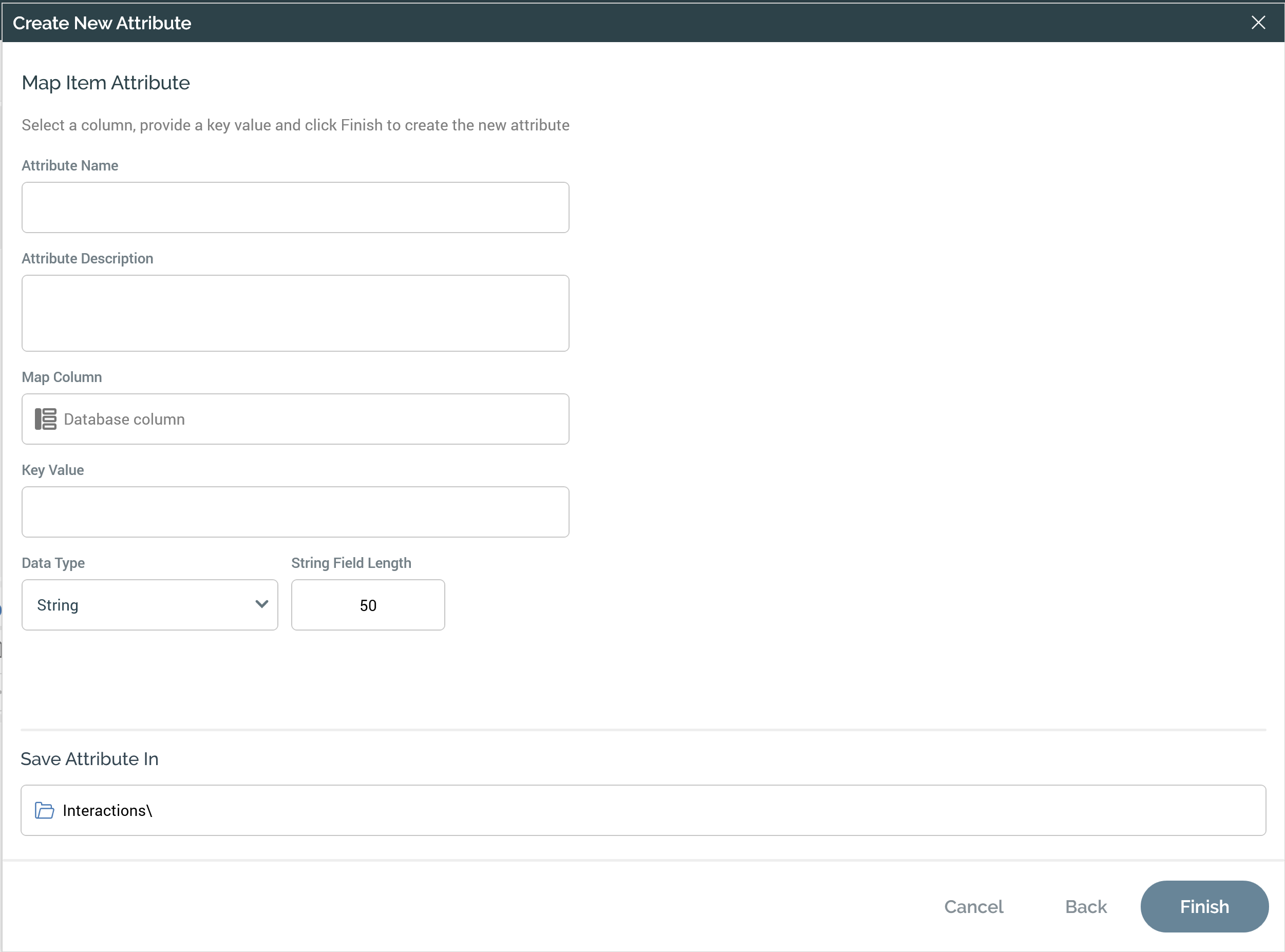
Task: Click the database column icon
Action: 46,419
